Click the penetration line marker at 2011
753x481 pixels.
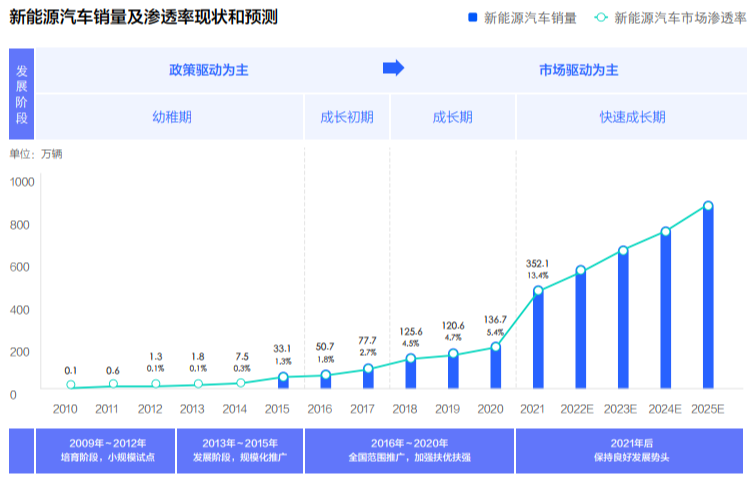pos(113,384)
